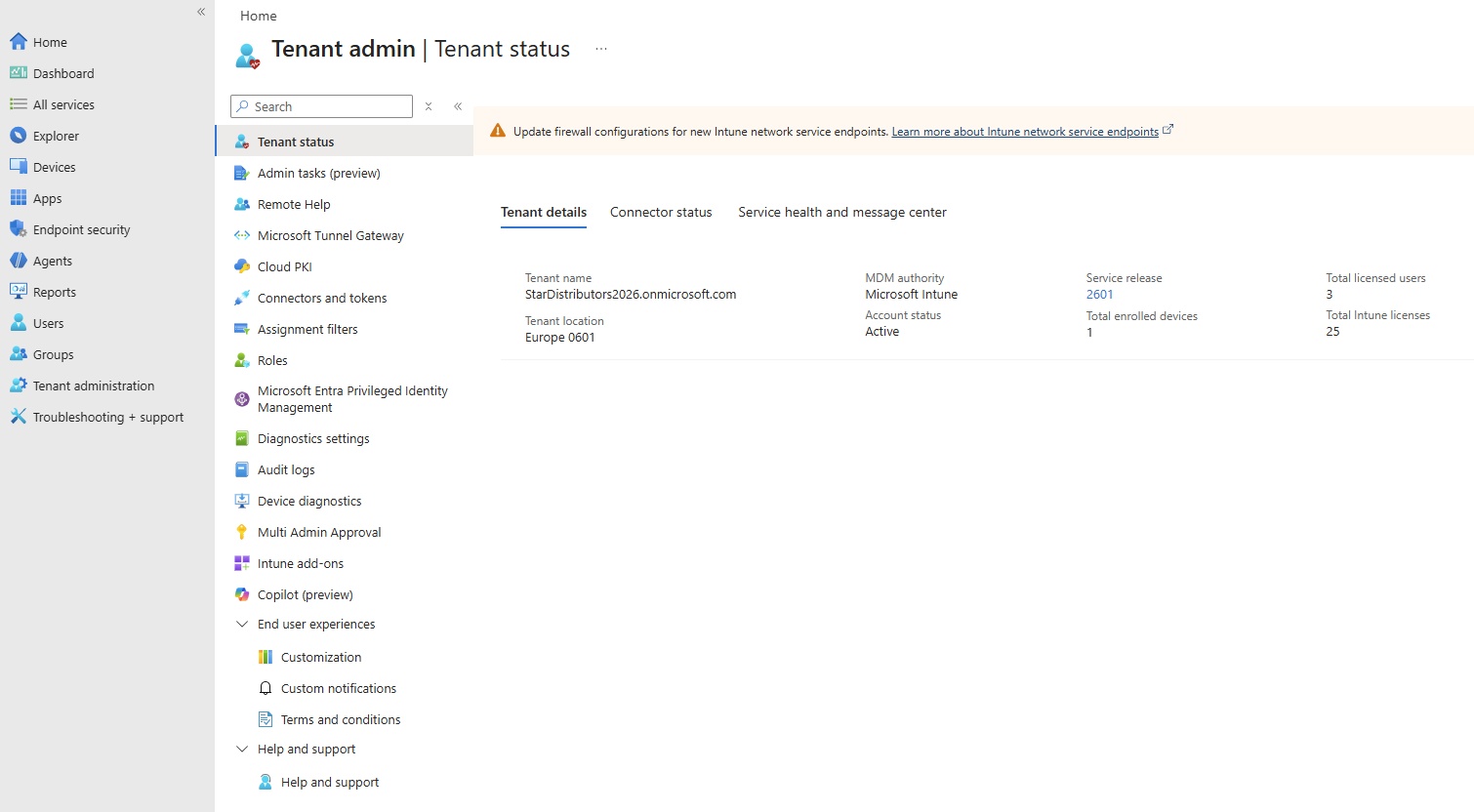Viewport: 1474px width, 812px height.
Task: Open Remote Help via its icon
Action: tap(242, 204)
